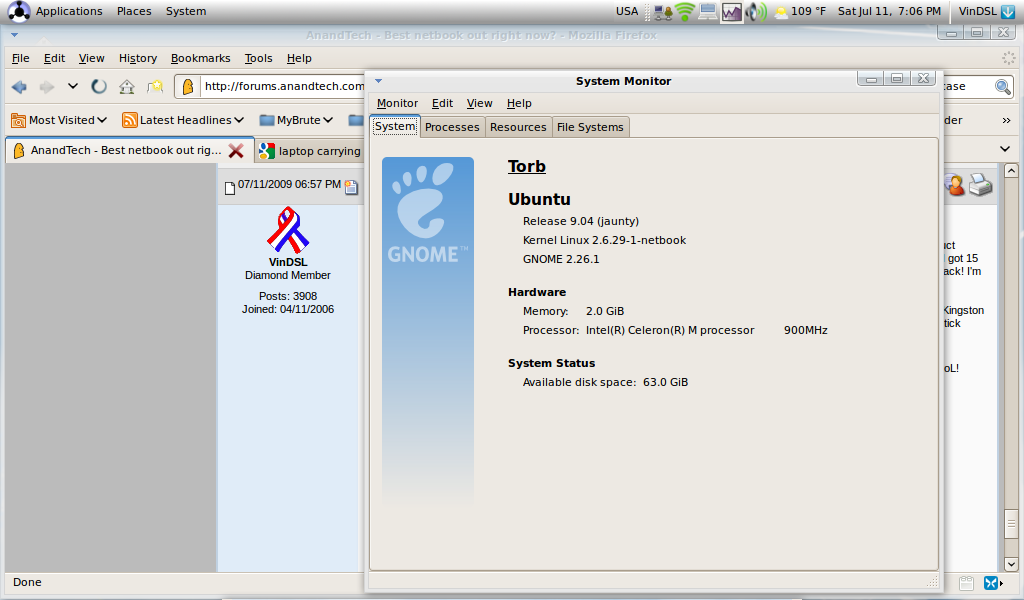Click the printer icon in forum post

[980, 185]
